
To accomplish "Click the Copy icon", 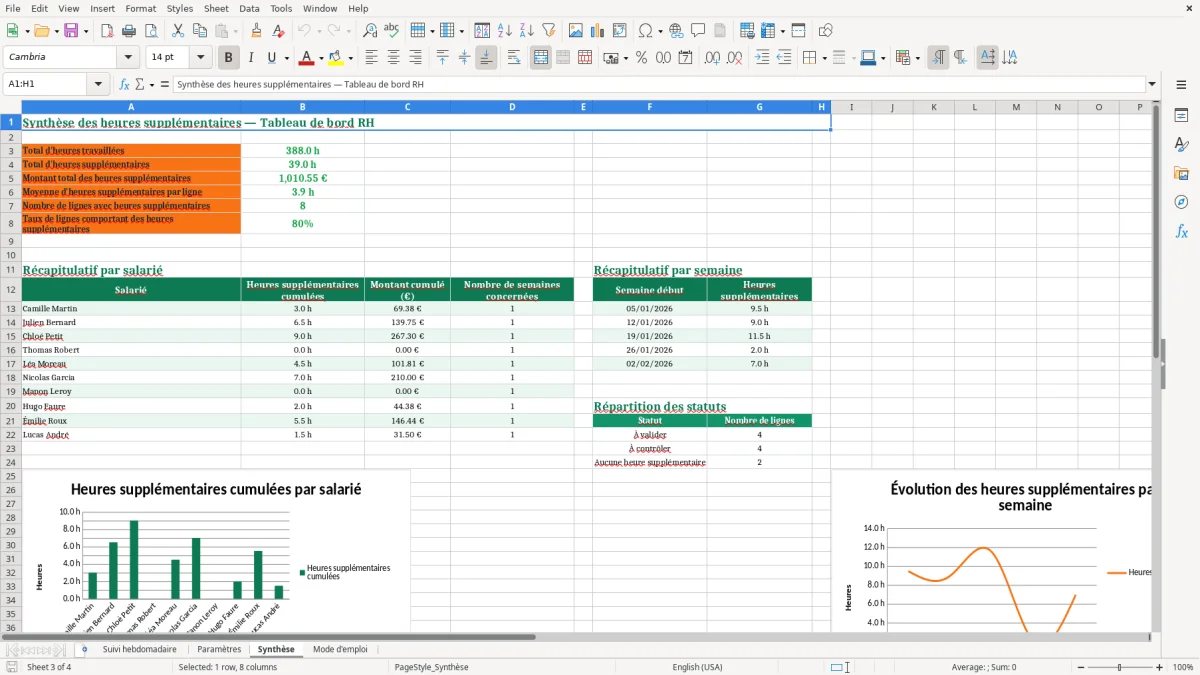I will click(200, 31).
